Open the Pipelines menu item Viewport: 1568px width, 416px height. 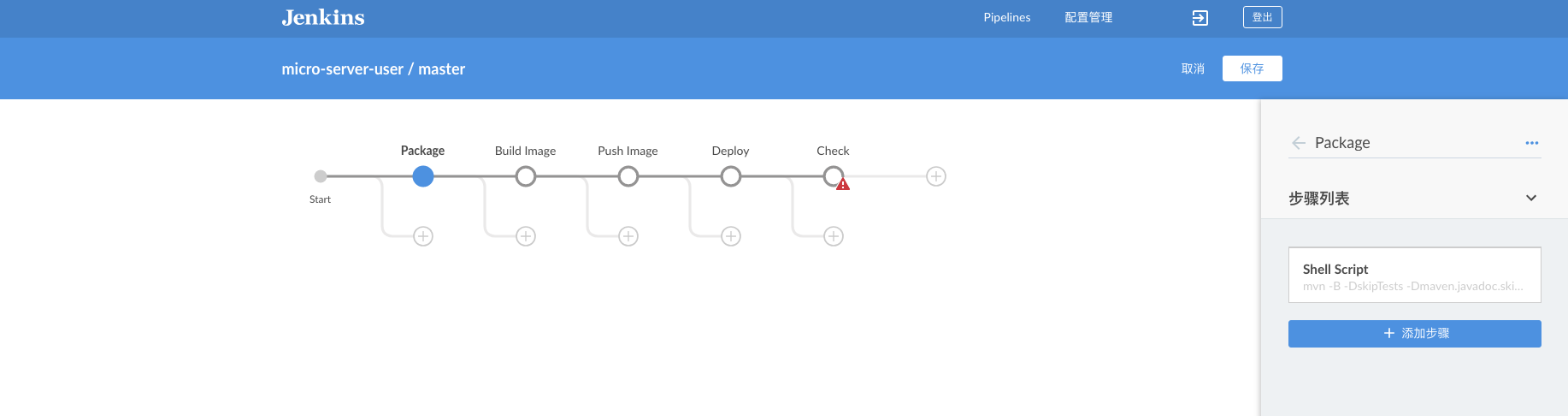[x=1006, y=17]
